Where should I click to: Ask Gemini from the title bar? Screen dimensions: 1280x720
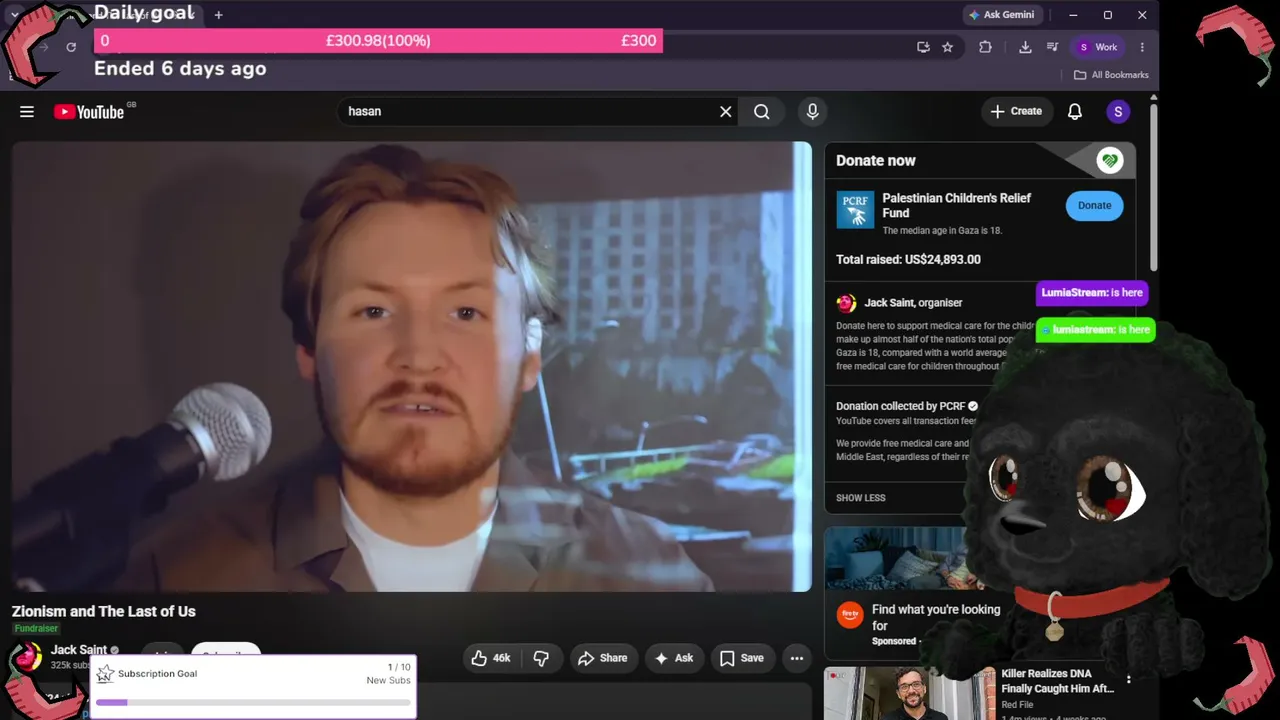tap(1002, 15)
